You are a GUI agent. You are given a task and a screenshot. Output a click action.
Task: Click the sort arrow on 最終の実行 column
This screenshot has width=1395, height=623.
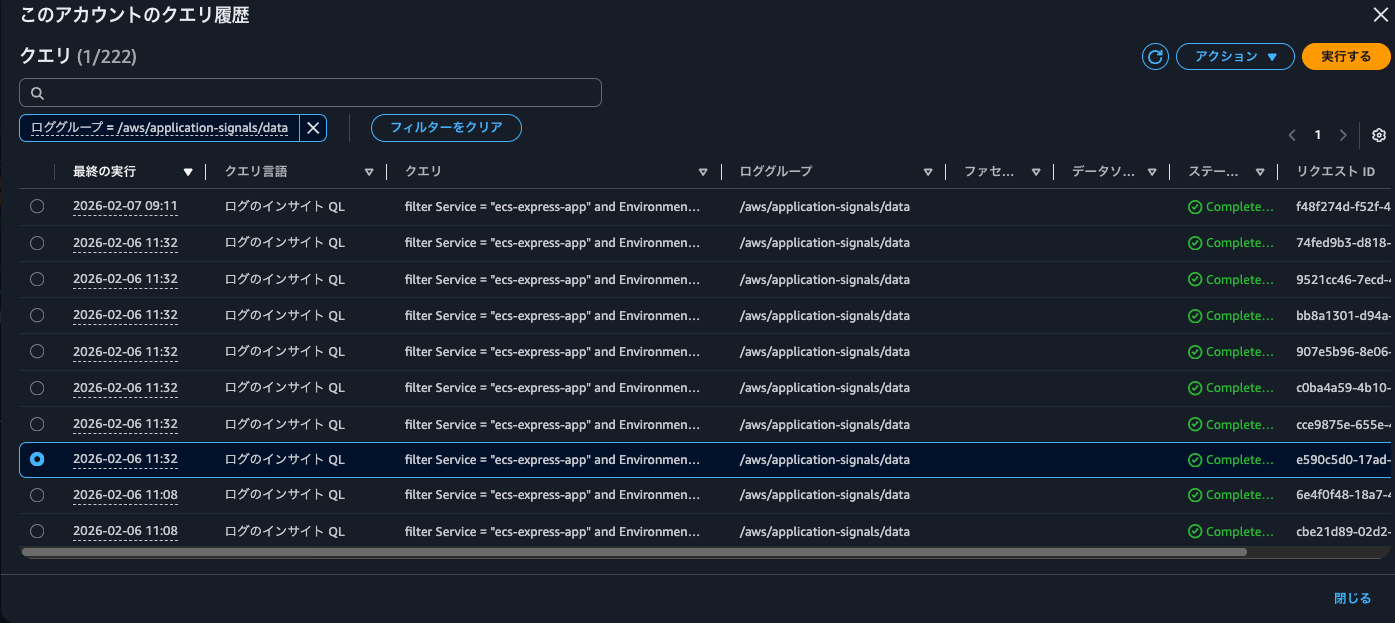coord(188,171)
